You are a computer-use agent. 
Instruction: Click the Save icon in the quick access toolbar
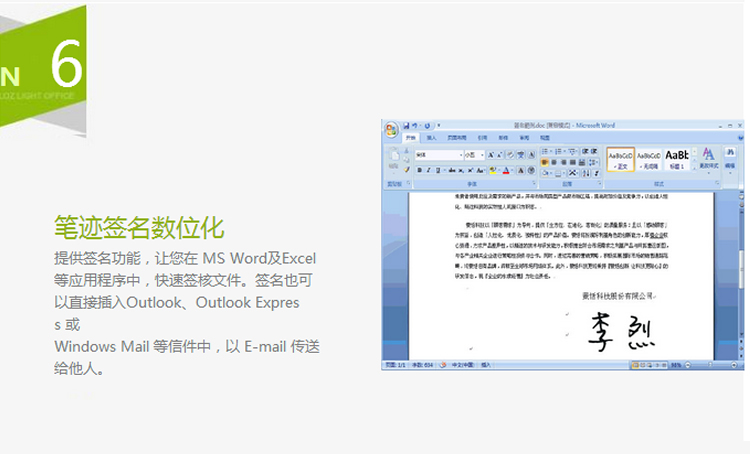[406, 125]
